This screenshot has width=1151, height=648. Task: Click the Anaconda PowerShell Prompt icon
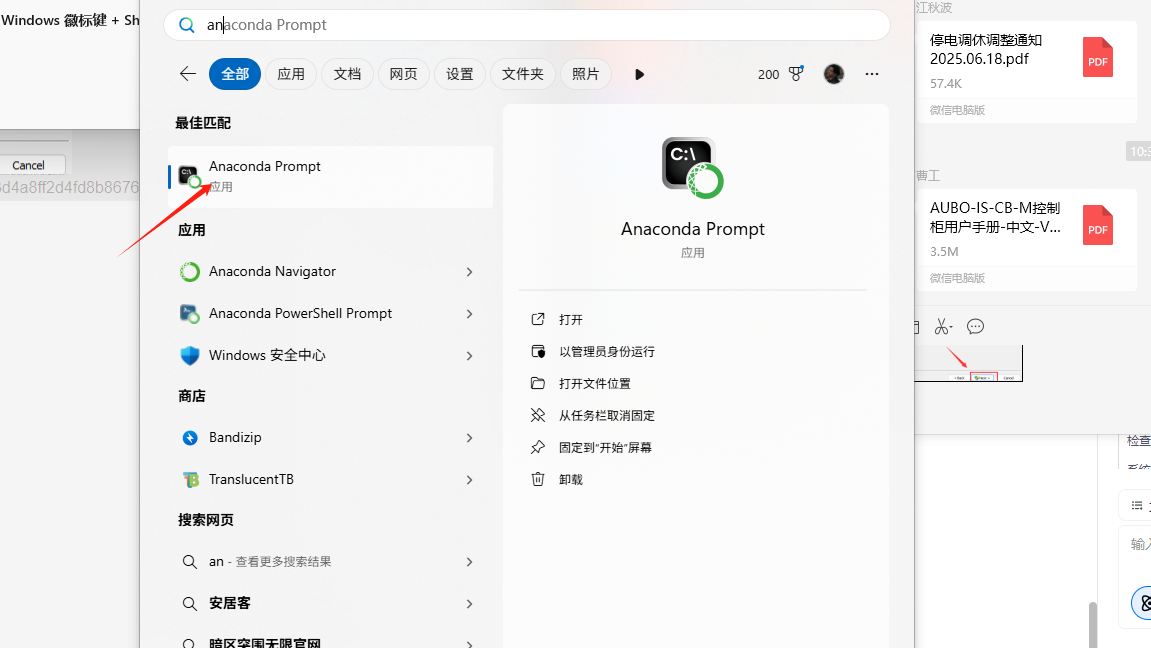(x=189, y=313)
